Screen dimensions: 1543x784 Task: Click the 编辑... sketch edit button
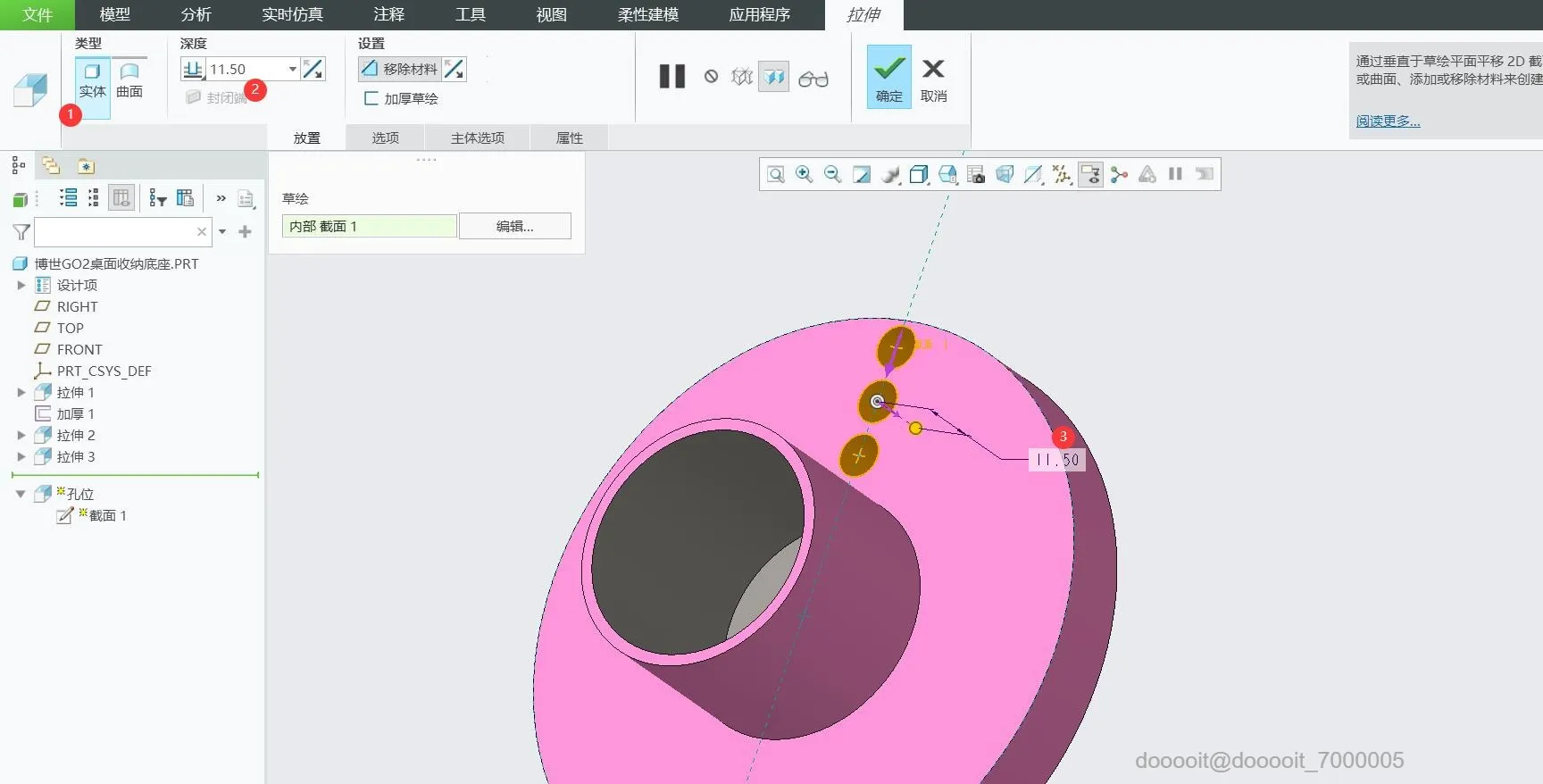514,227
